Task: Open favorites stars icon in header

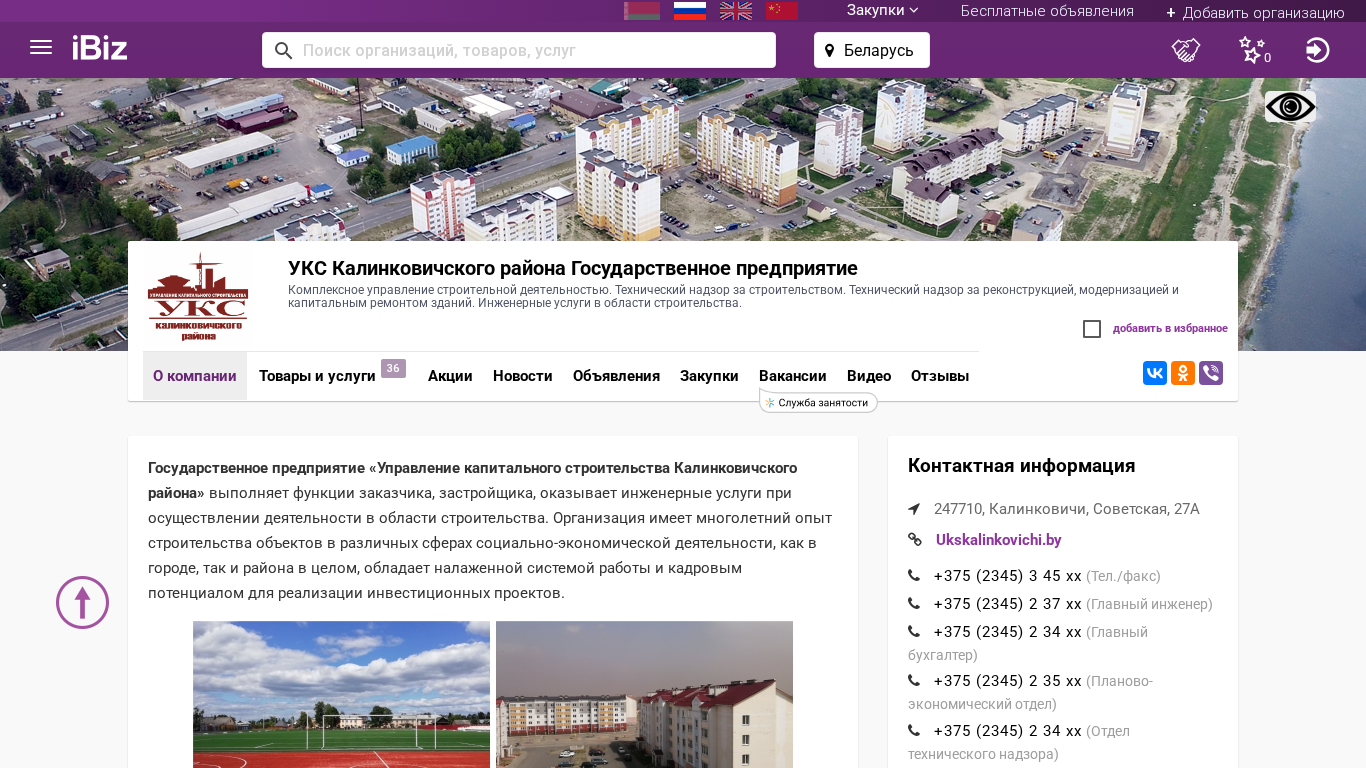Action: coord(1253,50)
